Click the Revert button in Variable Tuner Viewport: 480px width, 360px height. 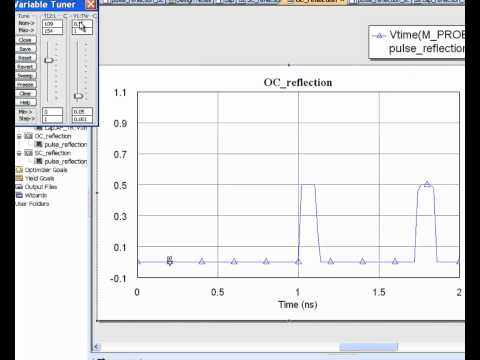pos(25,67)
